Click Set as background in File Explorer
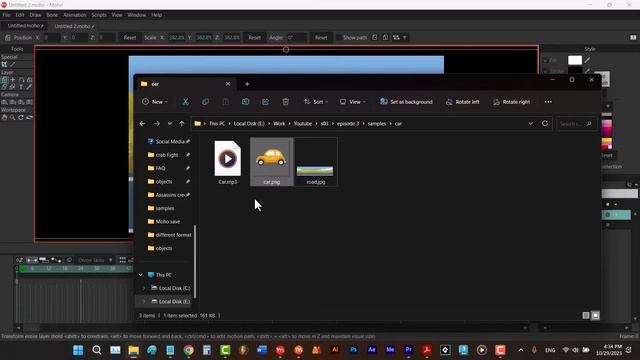This screenshot has height=360, width=640. pos(406,102)
